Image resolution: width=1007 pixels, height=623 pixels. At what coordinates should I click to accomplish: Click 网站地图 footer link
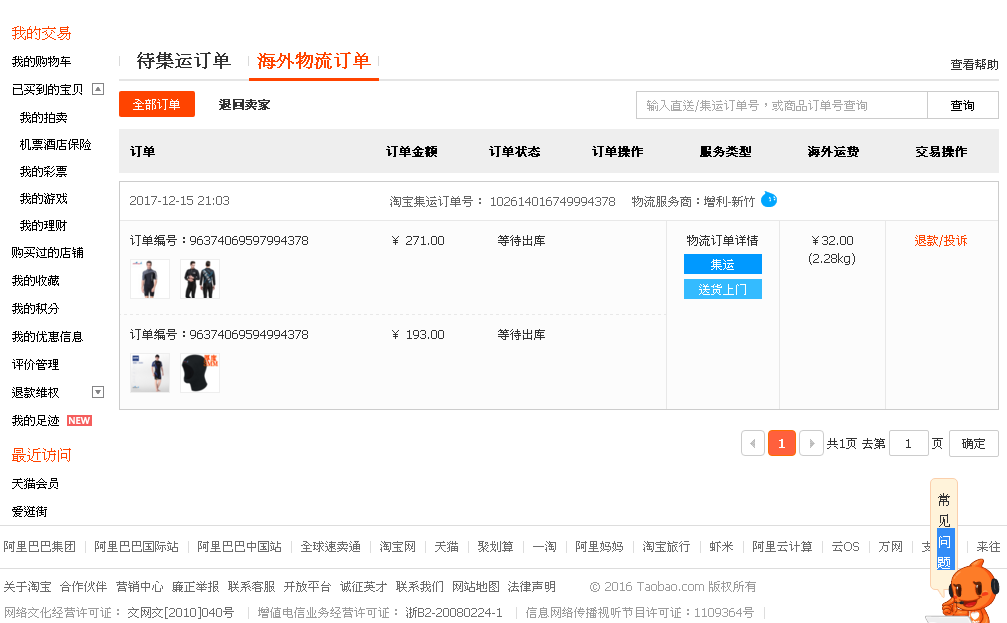pos(475,586)
